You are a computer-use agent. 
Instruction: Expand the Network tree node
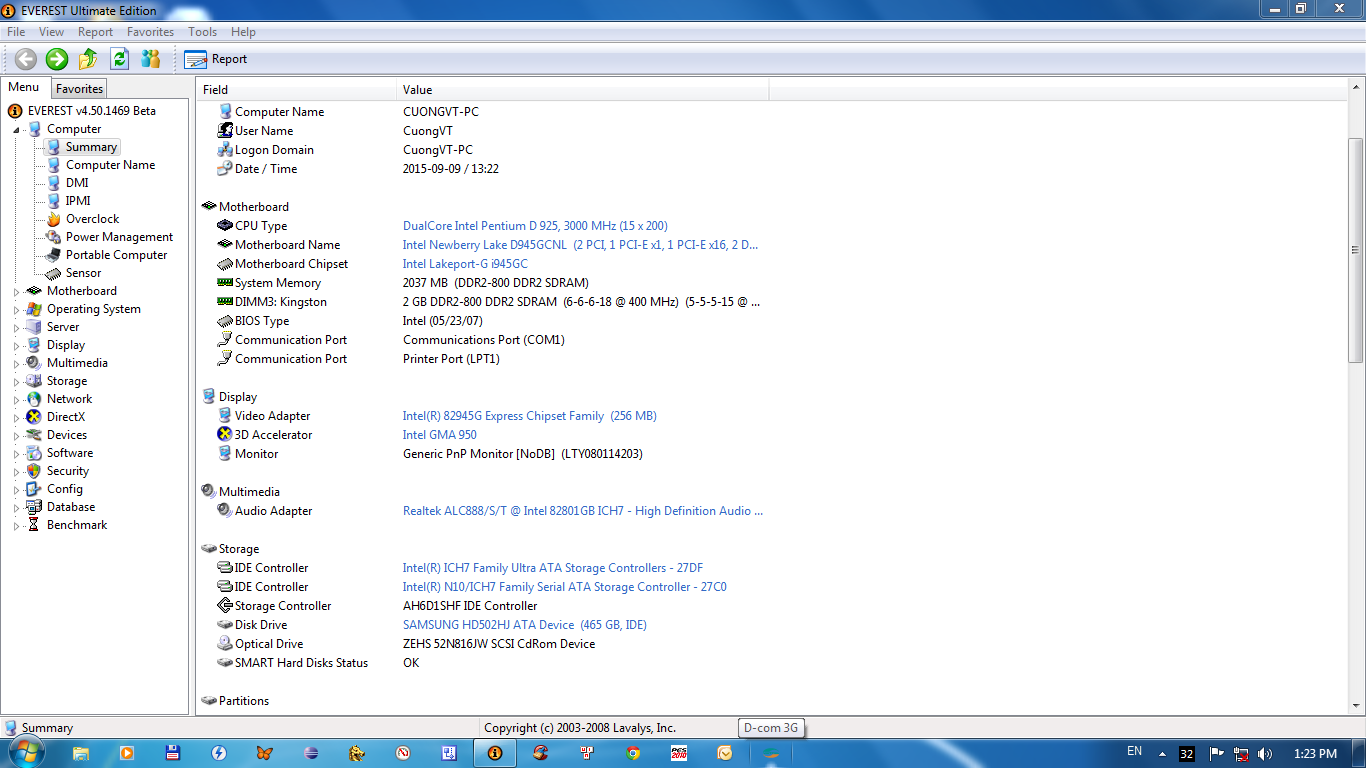click(x=17, y=400)
